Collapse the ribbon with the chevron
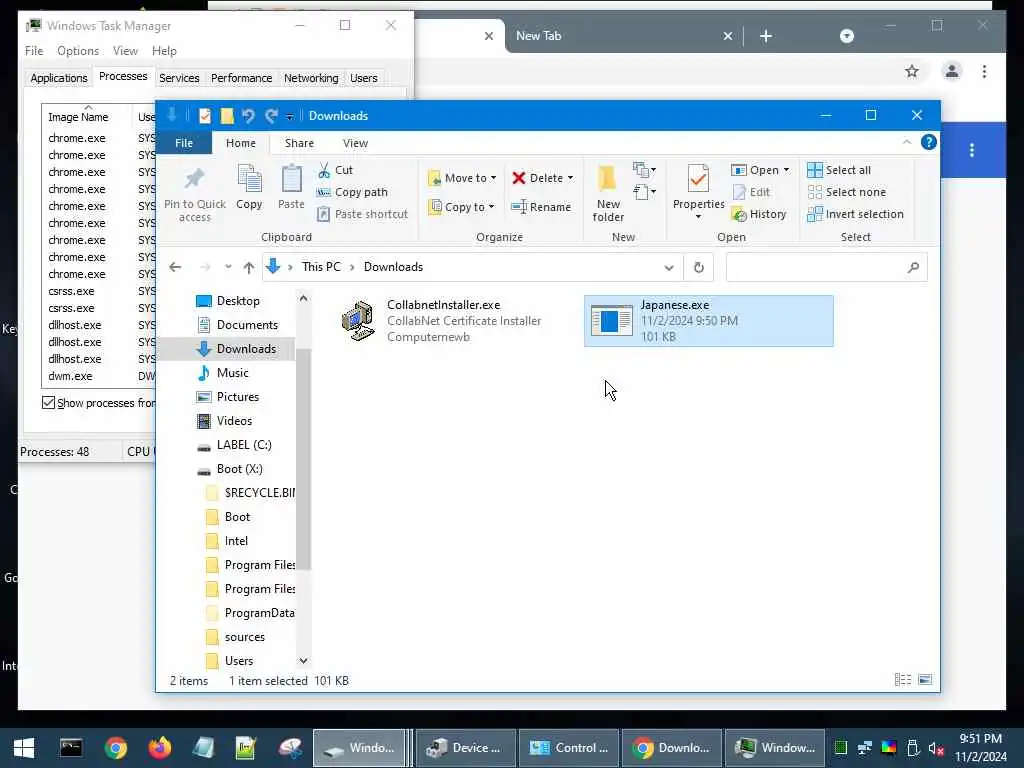The width and height of the screenshot is (1024, 768). click(x=906, y=142)
